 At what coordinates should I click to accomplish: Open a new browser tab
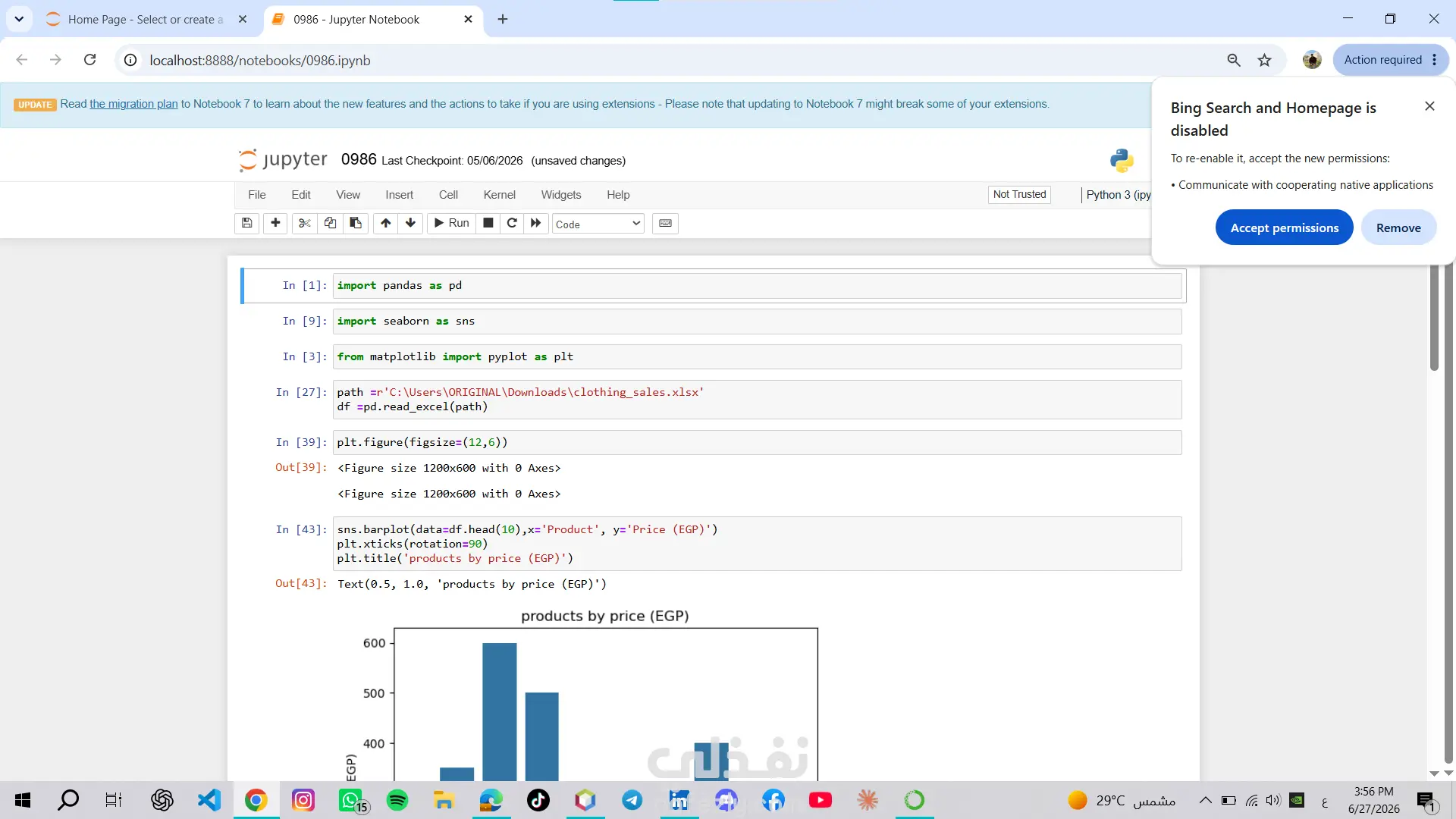pyautogui.click(x=503, y=20)
